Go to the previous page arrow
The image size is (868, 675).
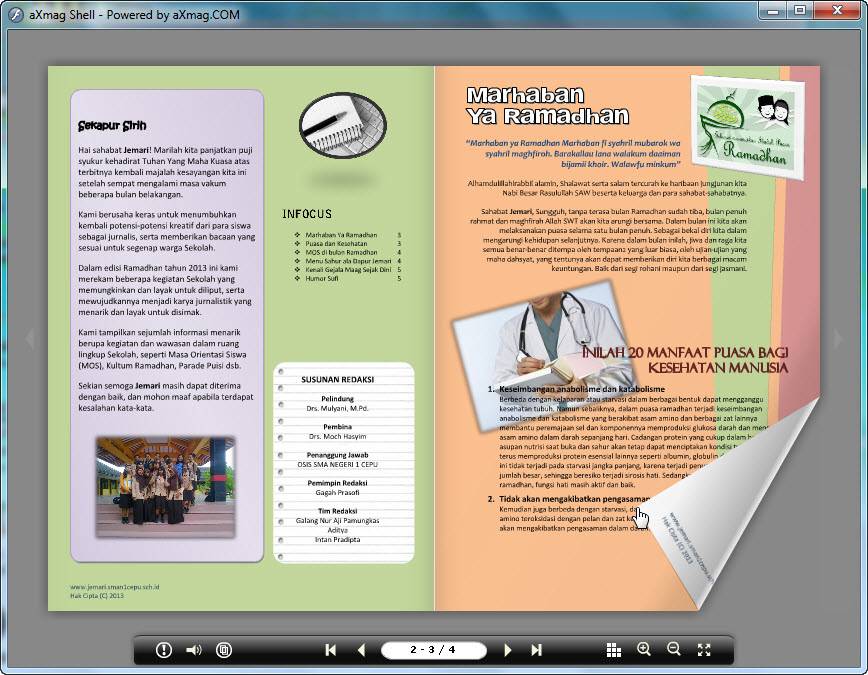(x=362, y=649)
